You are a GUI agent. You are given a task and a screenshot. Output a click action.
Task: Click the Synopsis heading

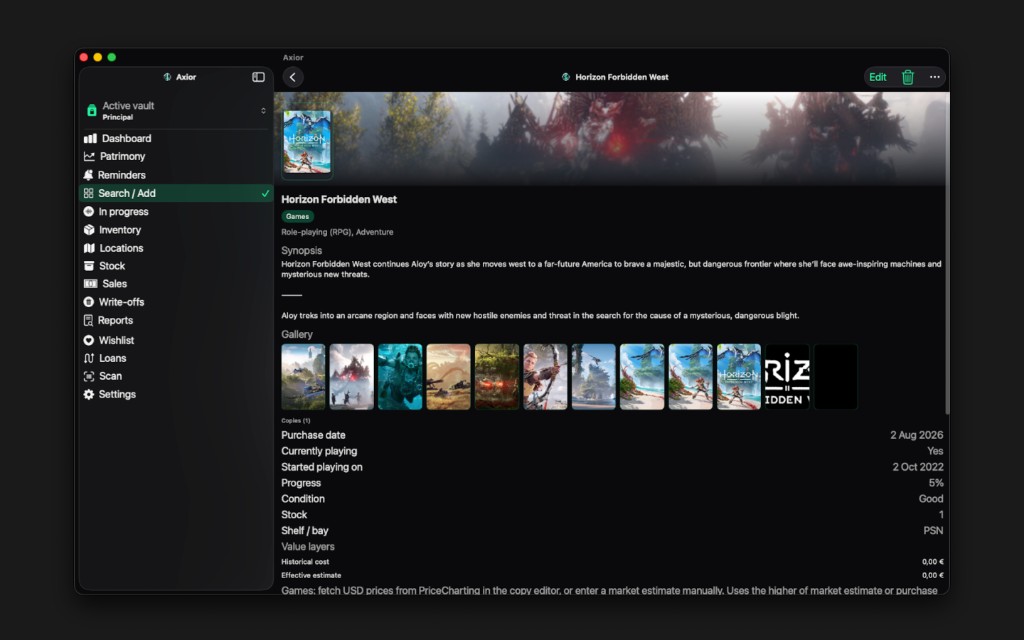tap(302, 251)
